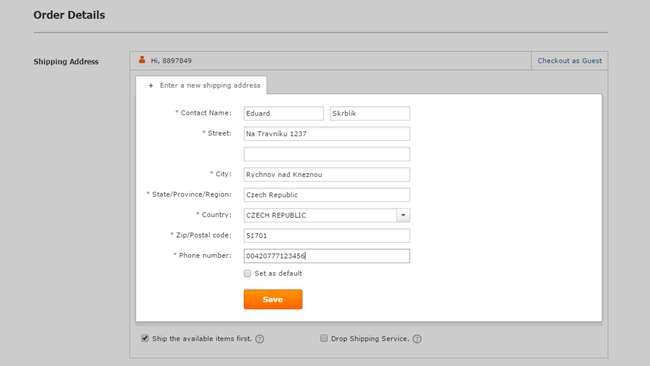Screen dimensions: 650x366
Task: Click the orange user profile icon
Action: [142, 60]
